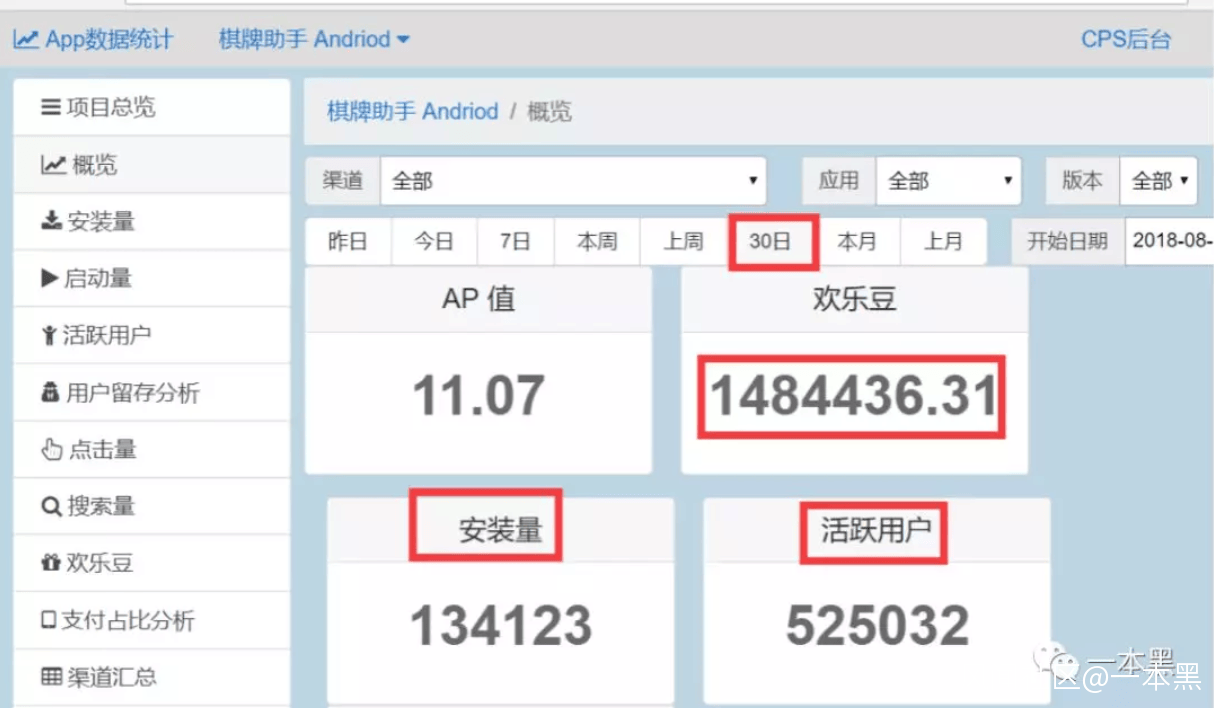Viewport: 1214px width, 708px height.
Task: Click the 启动量 play icon
Action: click(x=50, y=278)
